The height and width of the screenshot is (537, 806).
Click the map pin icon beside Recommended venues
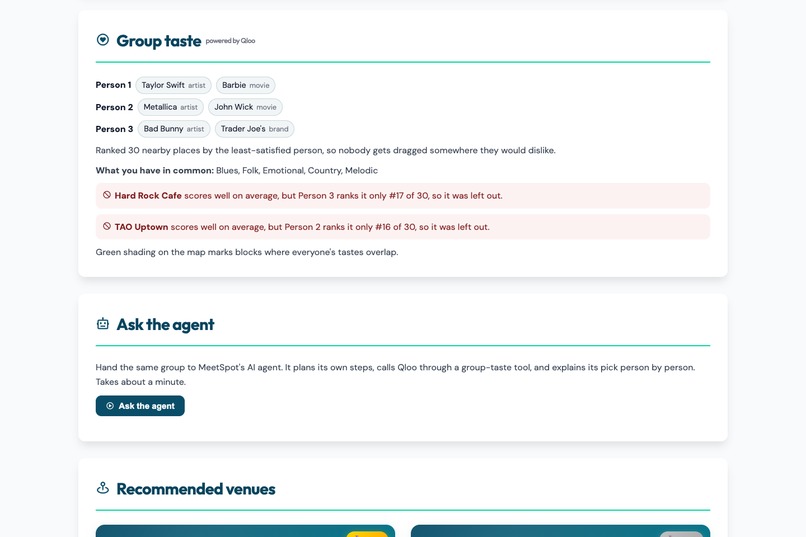103,488
